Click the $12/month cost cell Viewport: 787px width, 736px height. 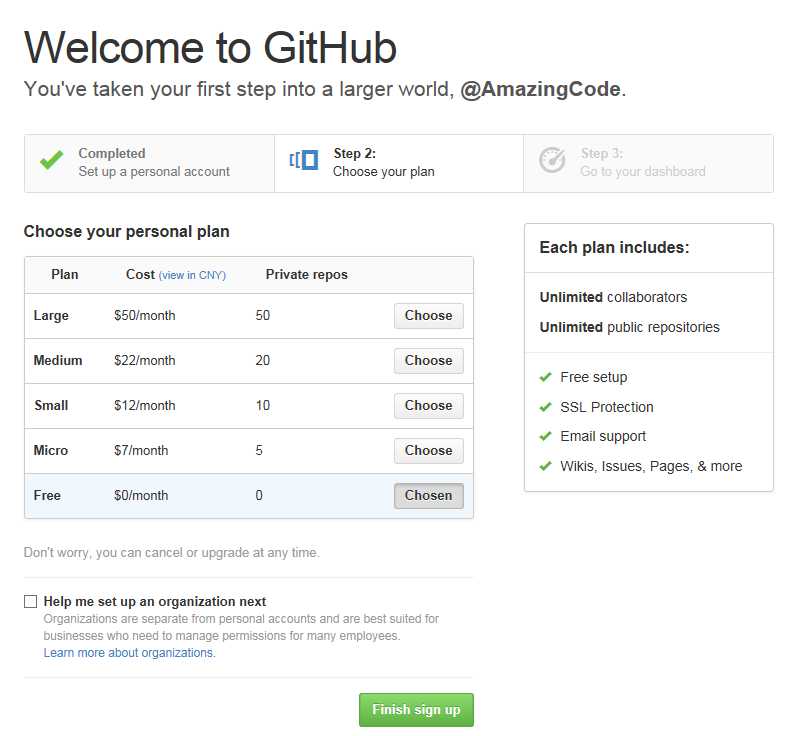tap(145, 405)
